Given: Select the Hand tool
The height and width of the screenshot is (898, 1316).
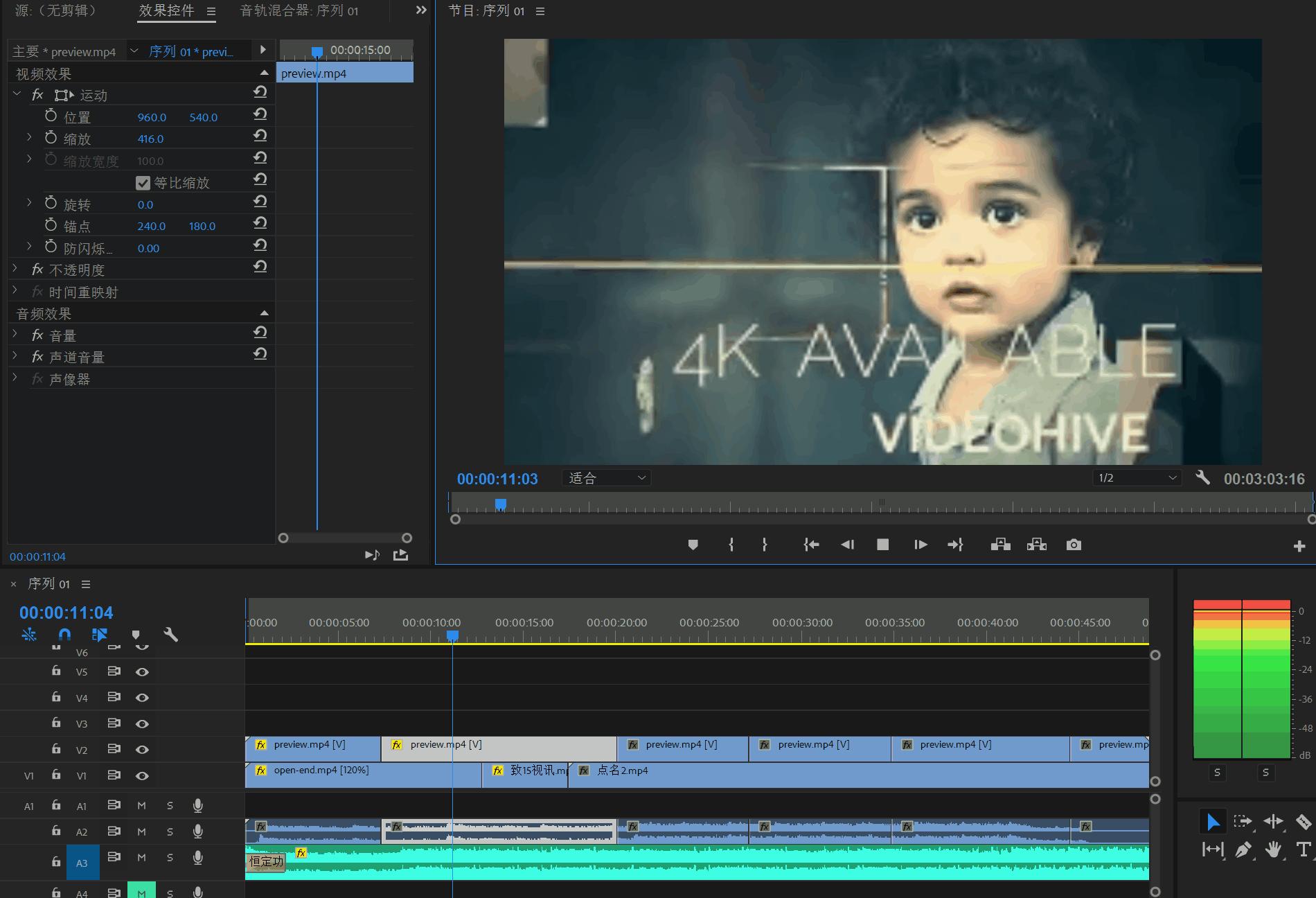Looking at the screenshot, I should [x=1273, y=849].
